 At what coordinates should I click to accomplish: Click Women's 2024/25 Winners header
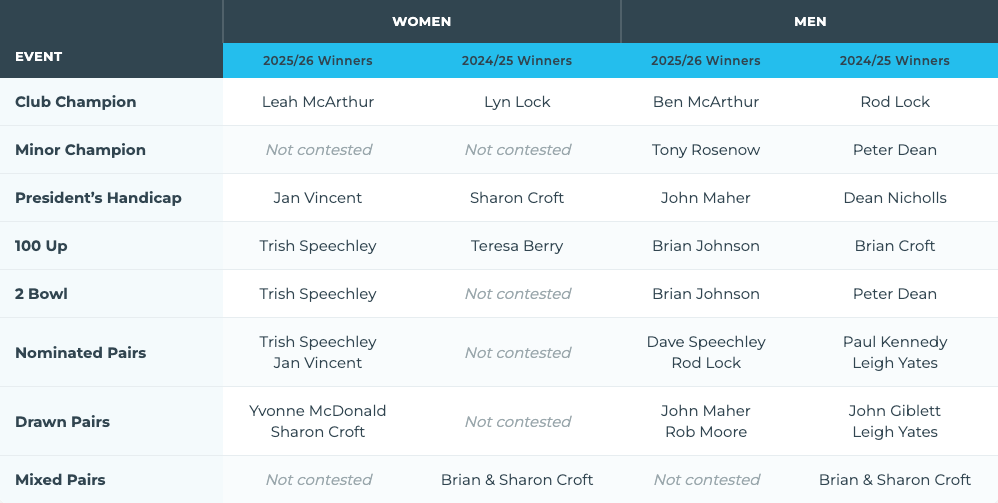[x=517, y=60]
